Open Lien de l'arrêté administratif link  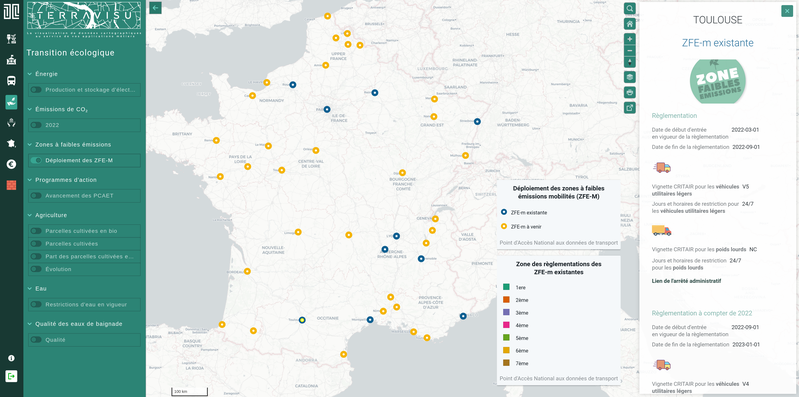[686, 281]
